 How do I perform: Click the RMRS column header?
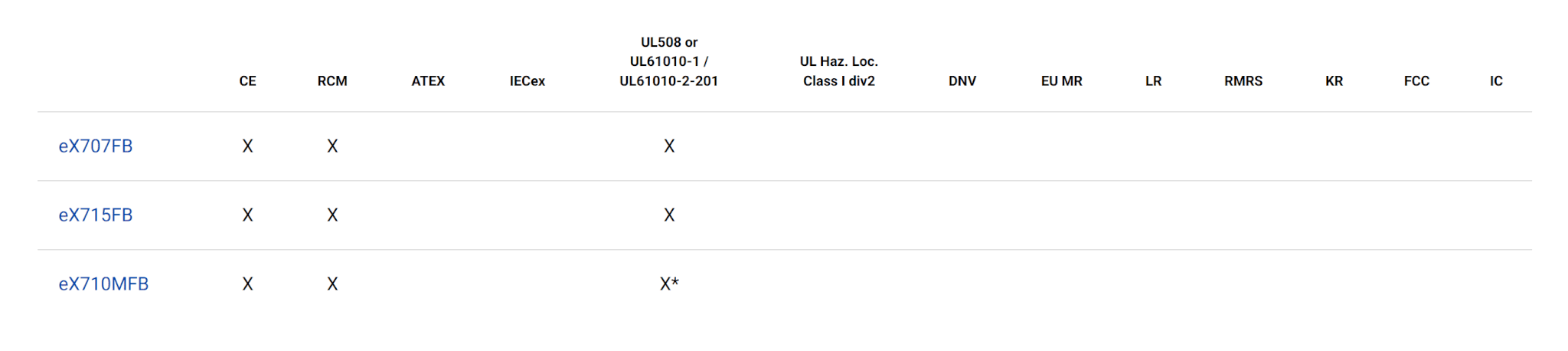[1243, 81]
